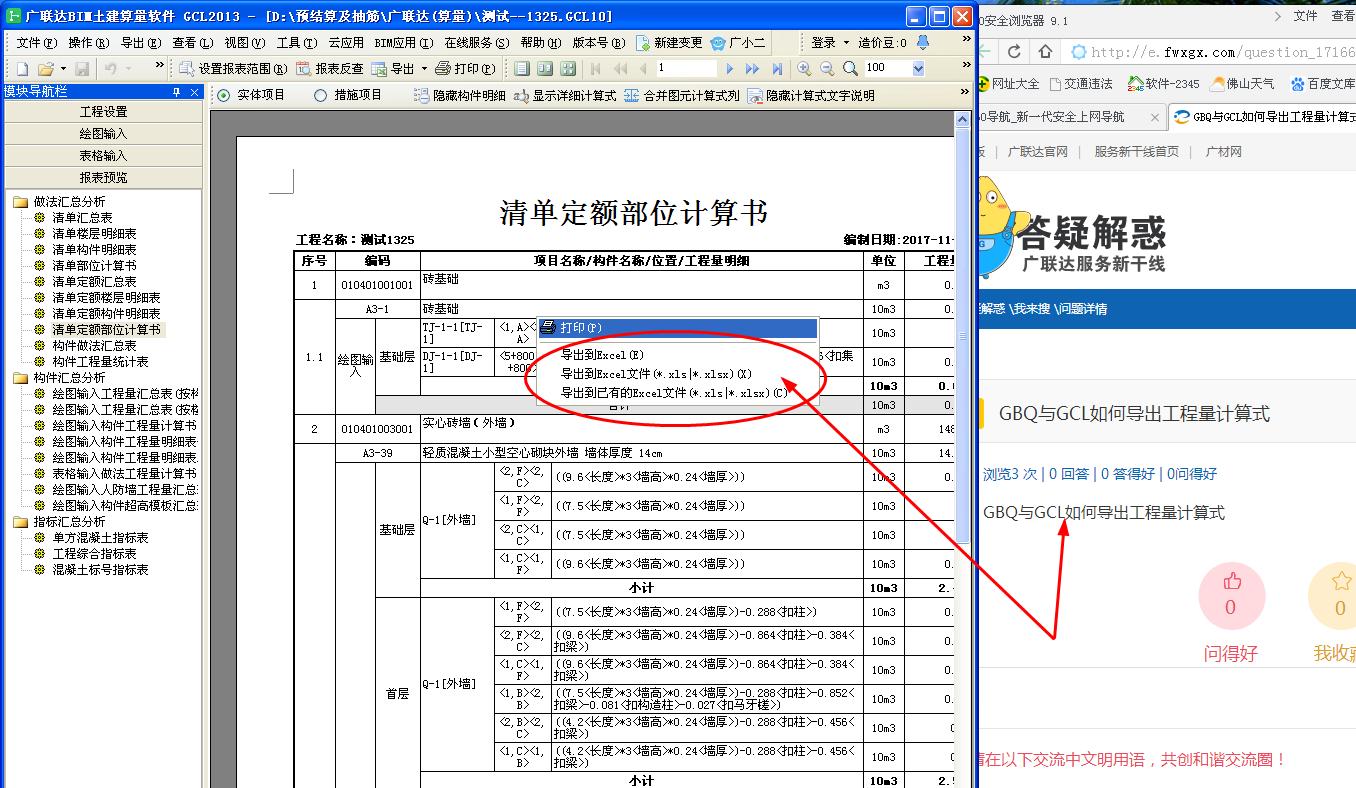Screen dimensions: 1356x788
Task: Toggle 隐藏构件明细 option
Action: point(459,95)
